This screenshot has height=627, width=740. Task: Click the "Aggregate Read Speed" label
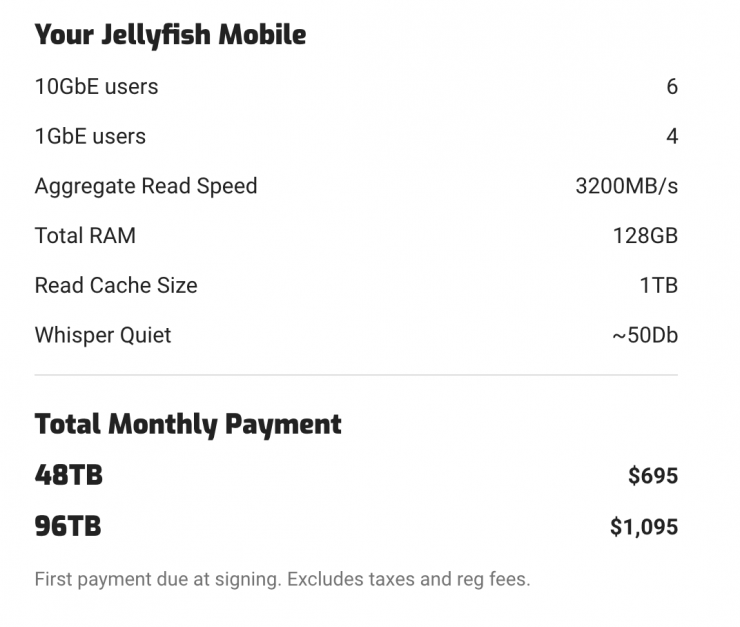pos(146,186)
